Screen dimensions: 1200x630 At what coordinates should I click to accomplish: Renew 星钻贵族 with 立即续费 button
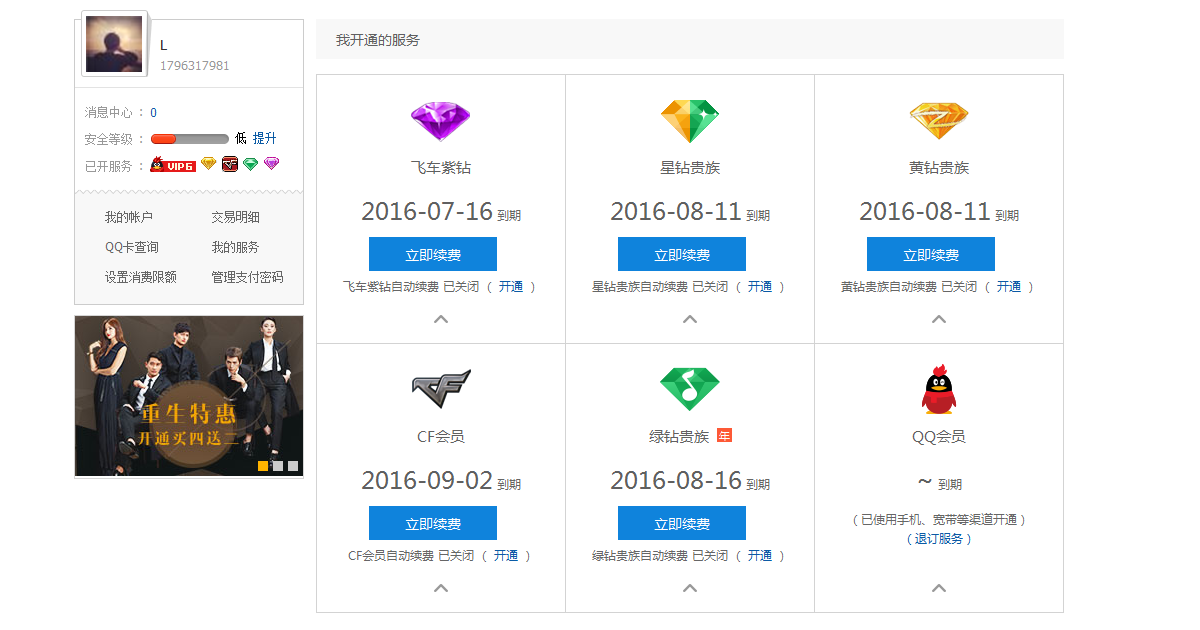[682, 254]
